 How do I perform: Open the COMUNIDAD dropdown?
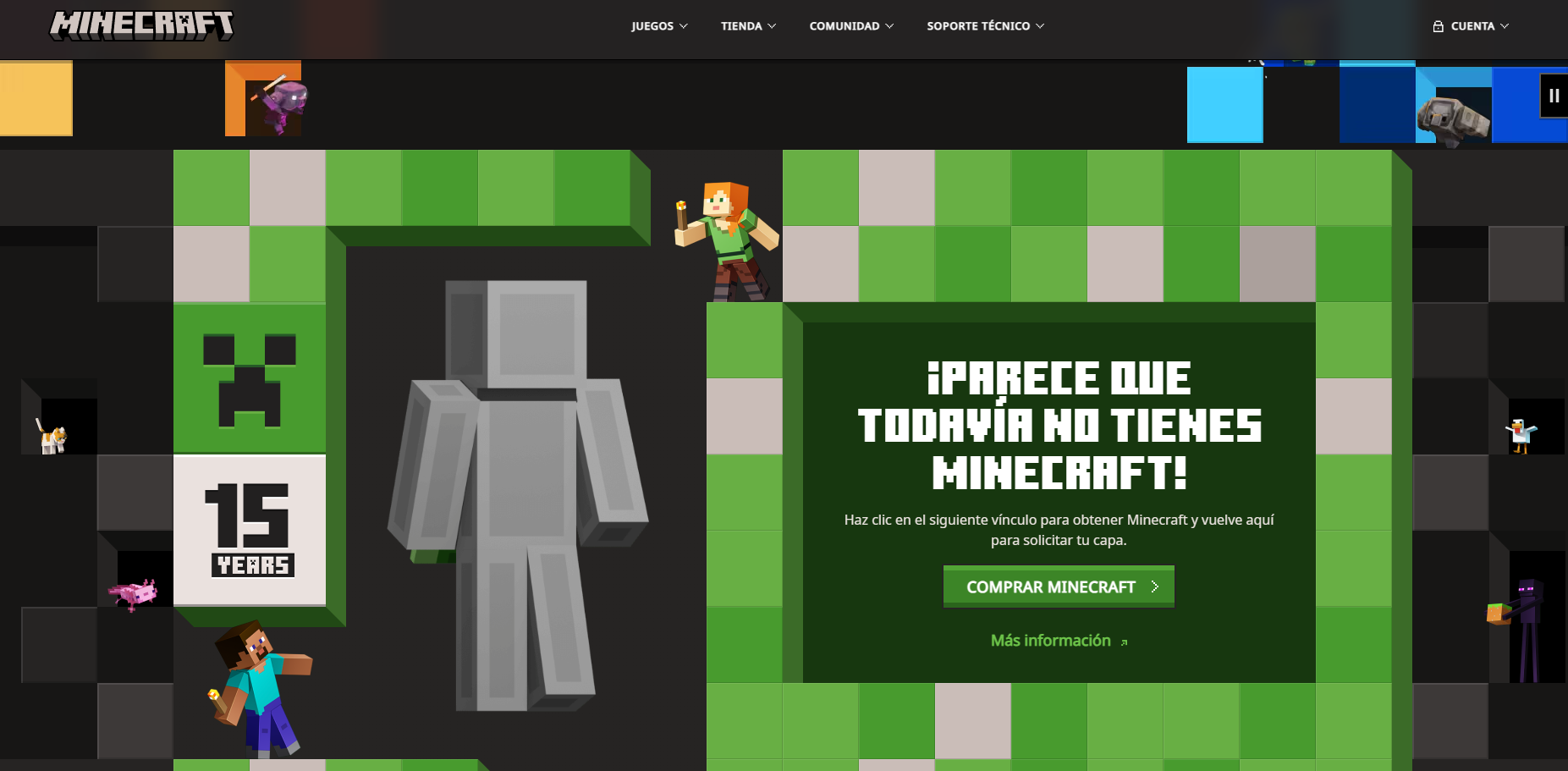[x=851, y=26]
